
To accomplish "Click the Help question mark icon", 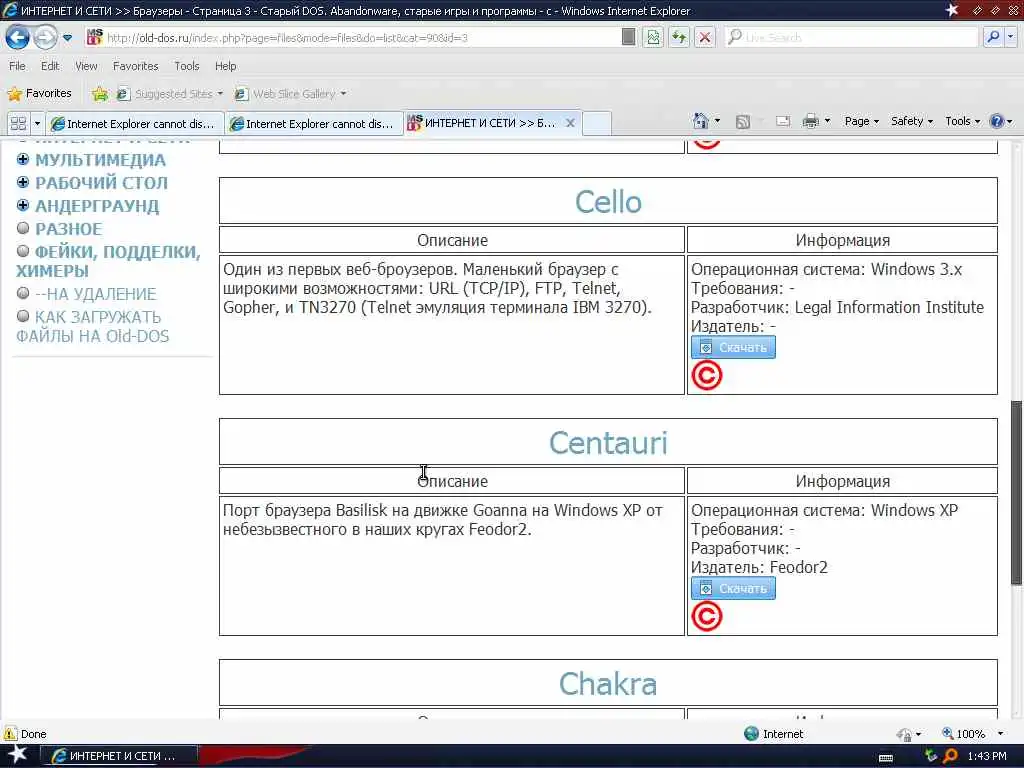I will pos(997,121).
